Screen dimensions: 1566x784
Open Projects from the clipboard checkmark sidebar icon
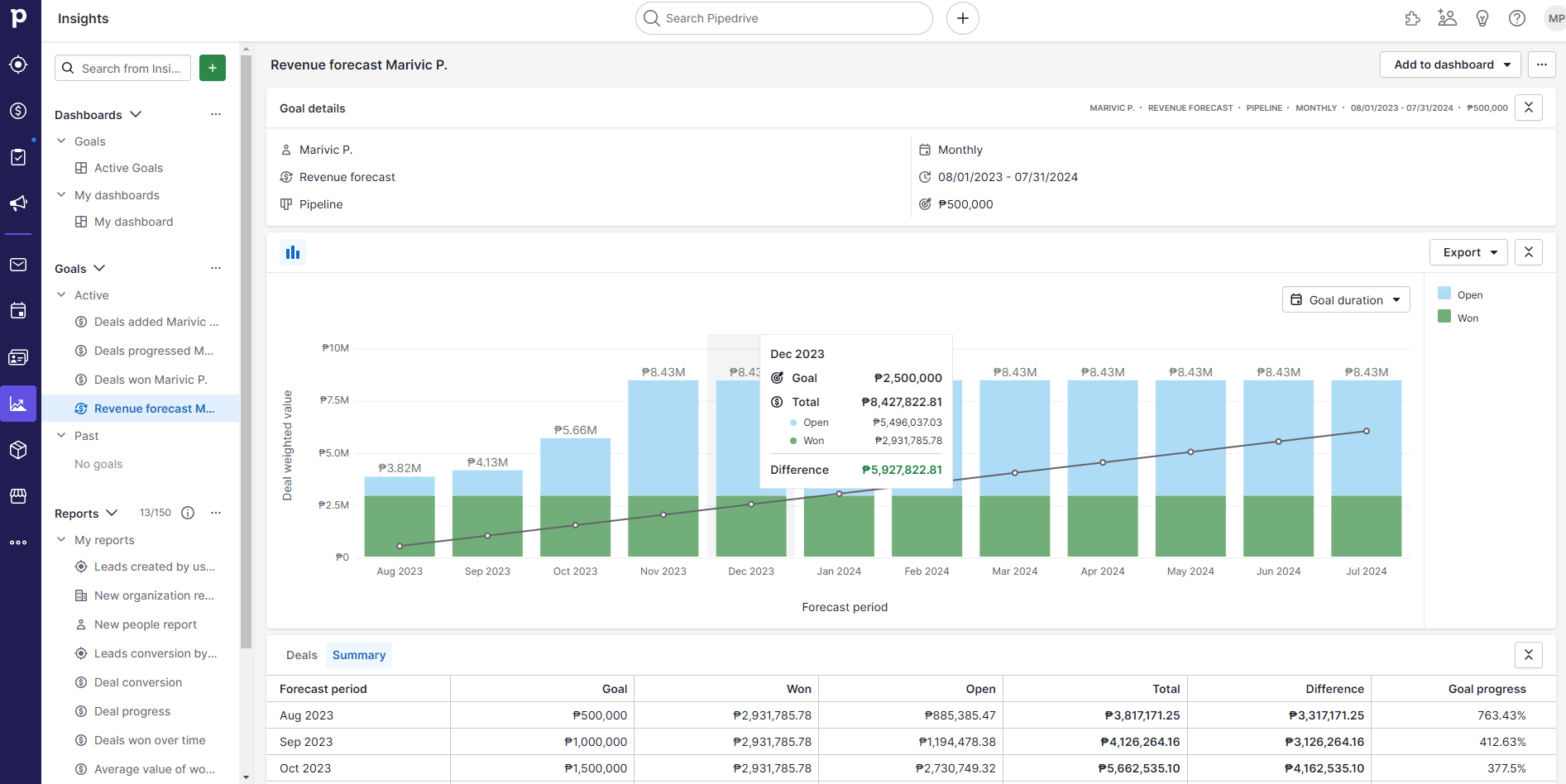click(18, 157)
